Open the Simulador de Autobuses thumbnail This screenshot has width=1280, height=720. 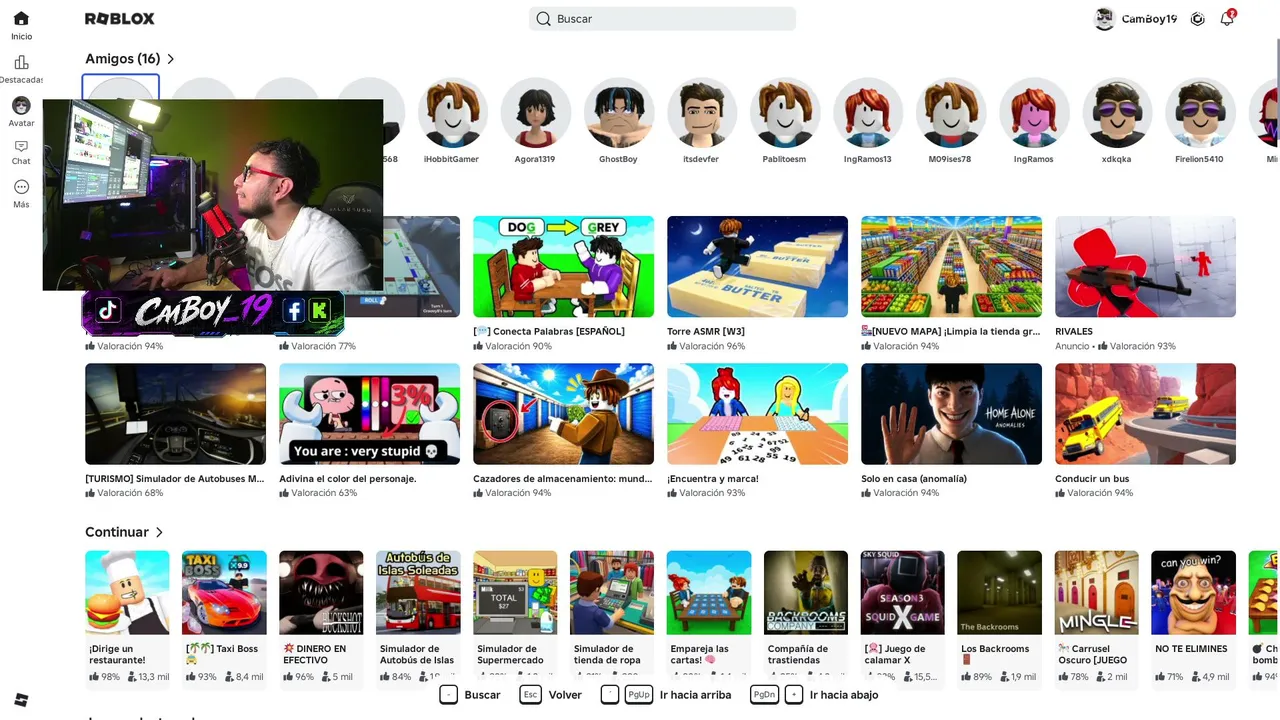pos(175,414)
